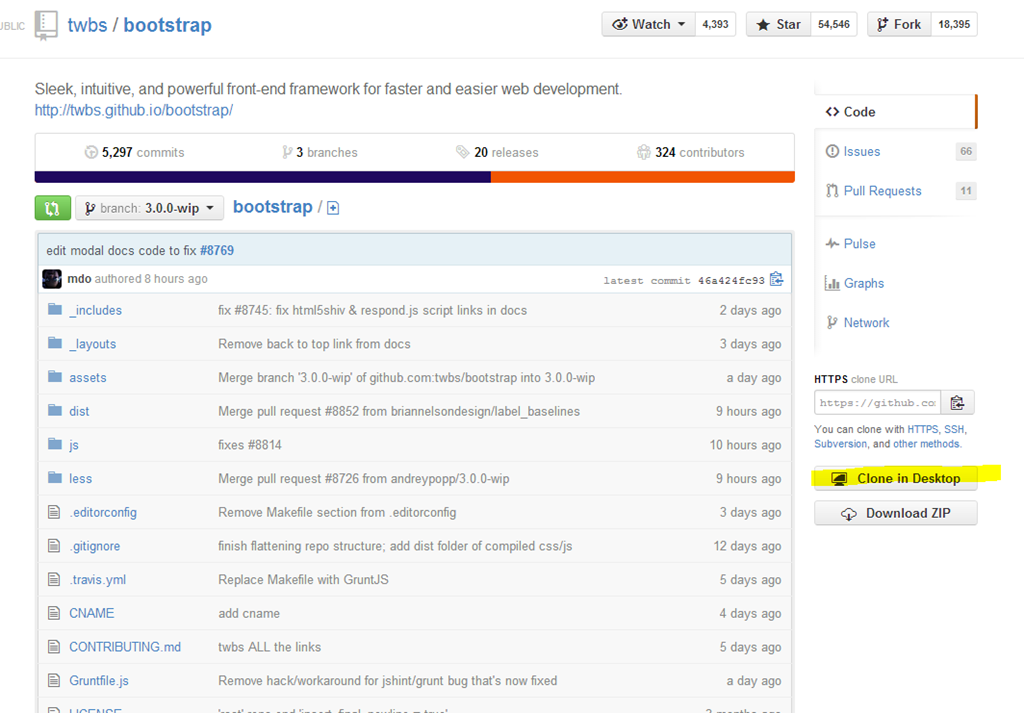Screen dimensions: 1024x713
Task: Open the Code tab
Action: 896,112
